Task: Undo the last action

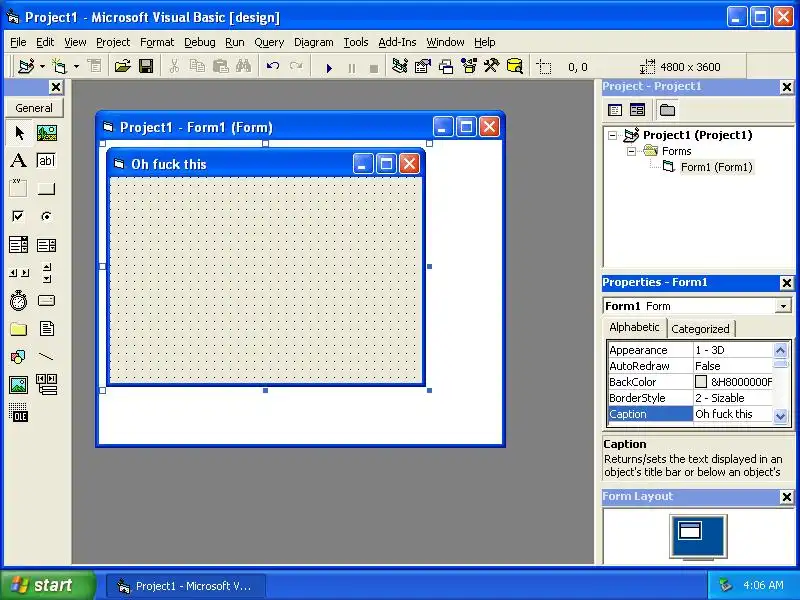Action: pyautogui.click(x=273, y=66)
